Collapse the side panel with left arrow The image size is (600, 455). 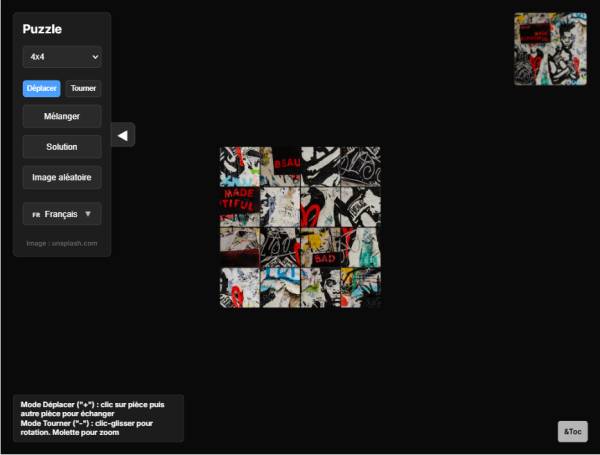[122, 135]
